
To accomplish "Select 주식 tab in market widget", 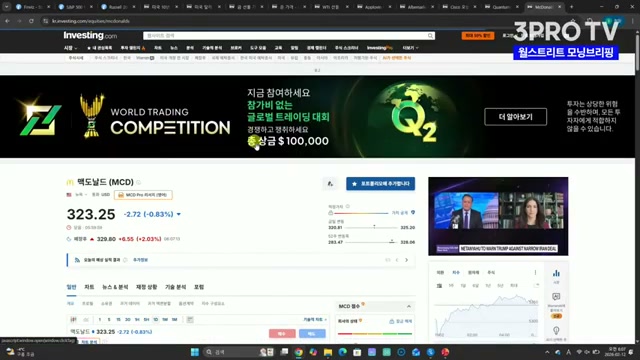I will [x=491, y=273].
